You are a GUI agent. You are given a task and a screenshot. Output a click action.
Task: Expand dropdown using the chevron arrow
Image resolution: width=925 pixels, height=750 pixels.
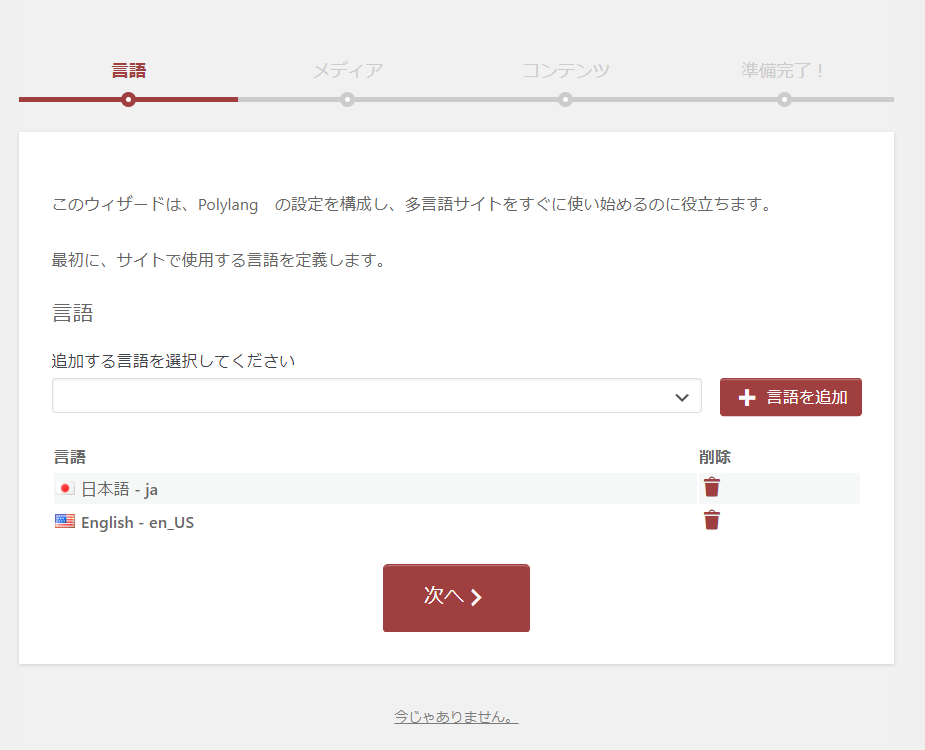pyautogui.click(x=682, y=397)
